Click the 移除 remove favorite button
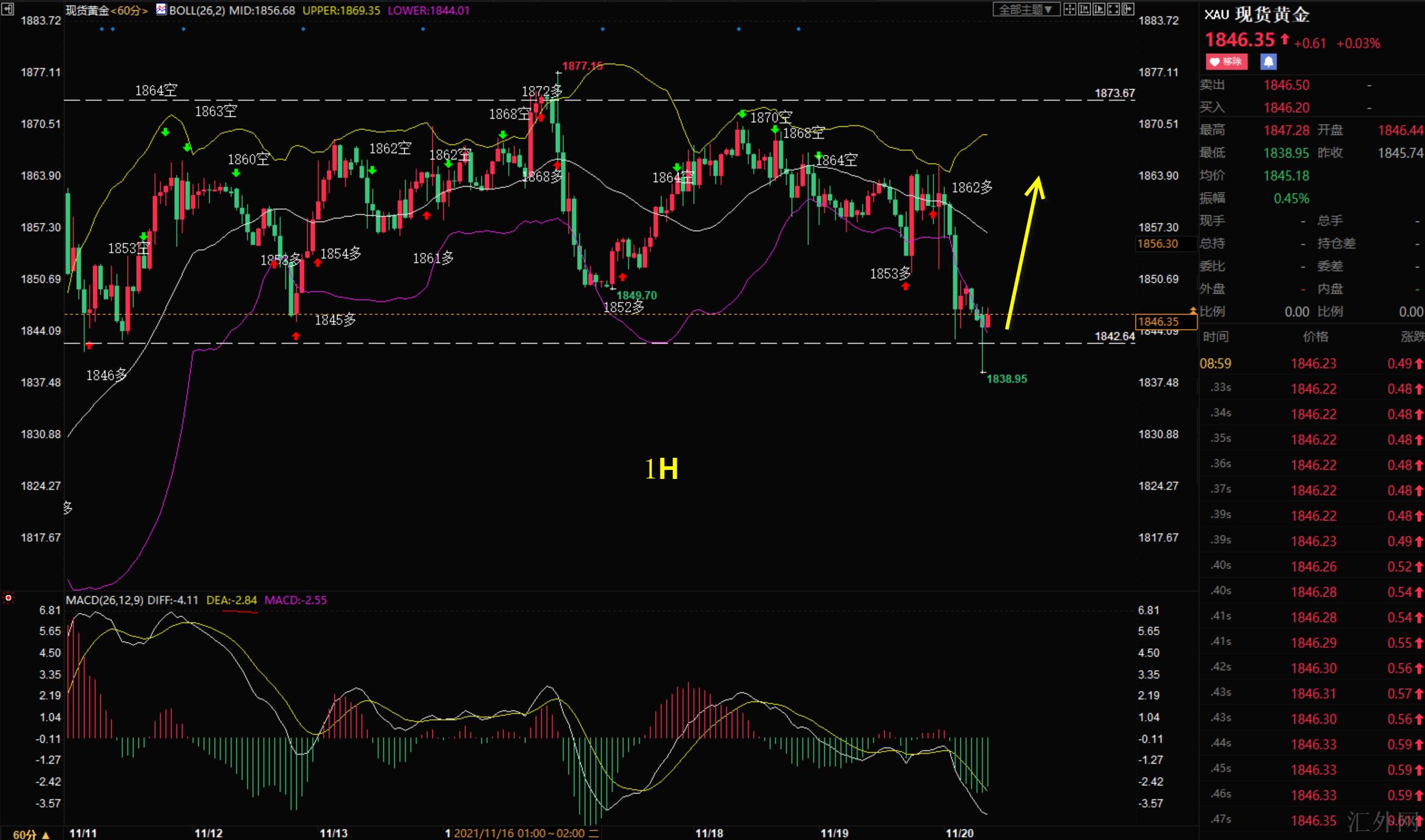 [x=1226, y=61]
